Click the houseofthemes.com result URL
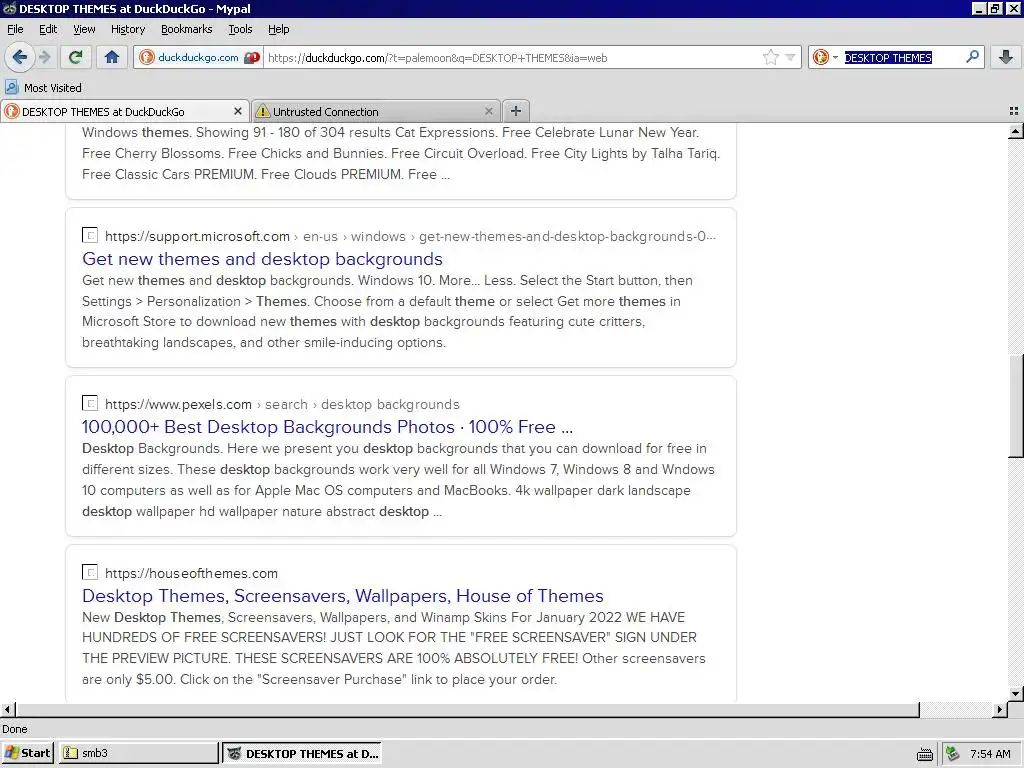The width and height of the screenshot is (1024, 768). (x=191, y=573)
